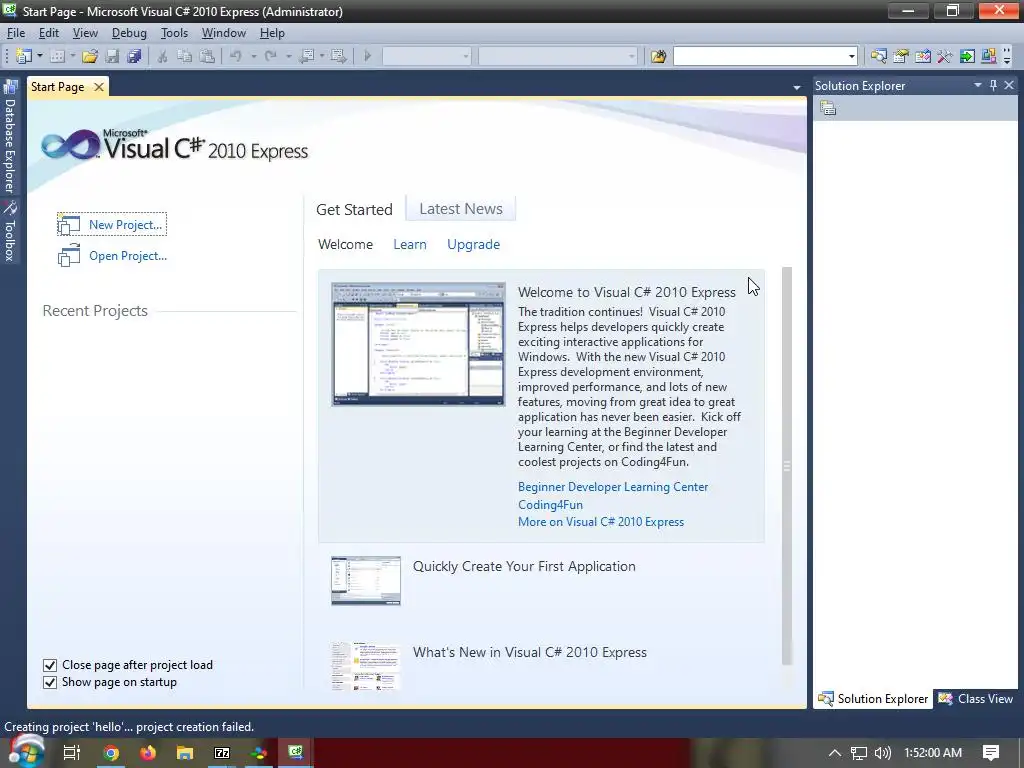Click the New Project toolbar icon
This screenshot has height=768, width=1024.
tap(24, 56)
